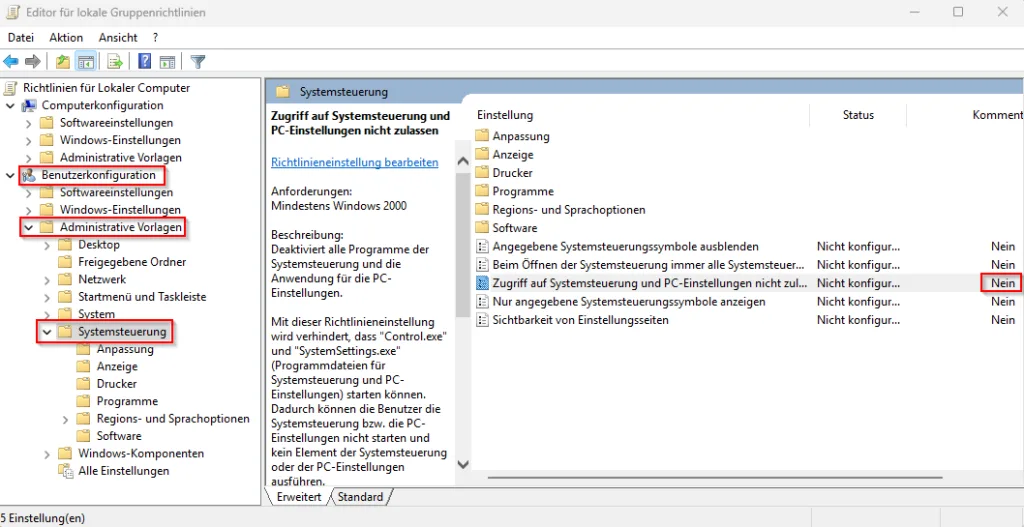Image resolution: width=1024 pixels, height=527 pixels.
Task: Open help via the blue question-mark icon
Action: [x=145, y=62]
